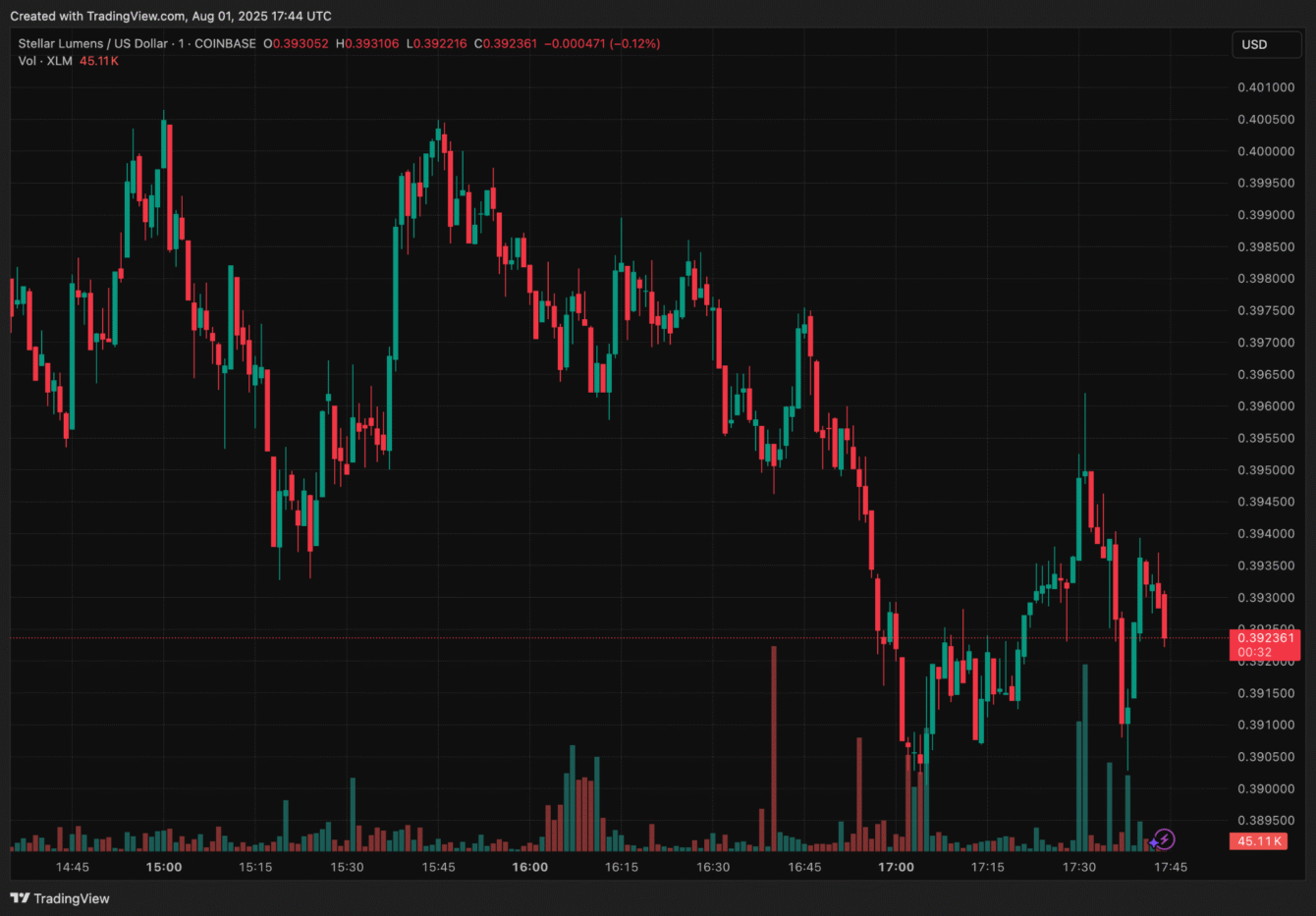Click the 0.391000 price axis label
The height and width of the screenshot is (916, 1316).
(x=1266, y=726)
